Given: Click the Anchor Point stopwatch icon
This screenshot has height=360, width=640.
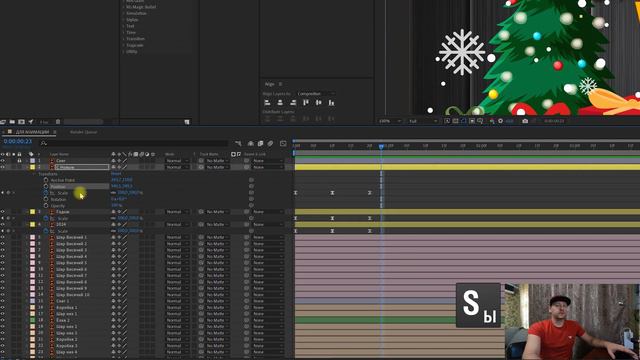Looking at the screenshot, I should point(46,180).
